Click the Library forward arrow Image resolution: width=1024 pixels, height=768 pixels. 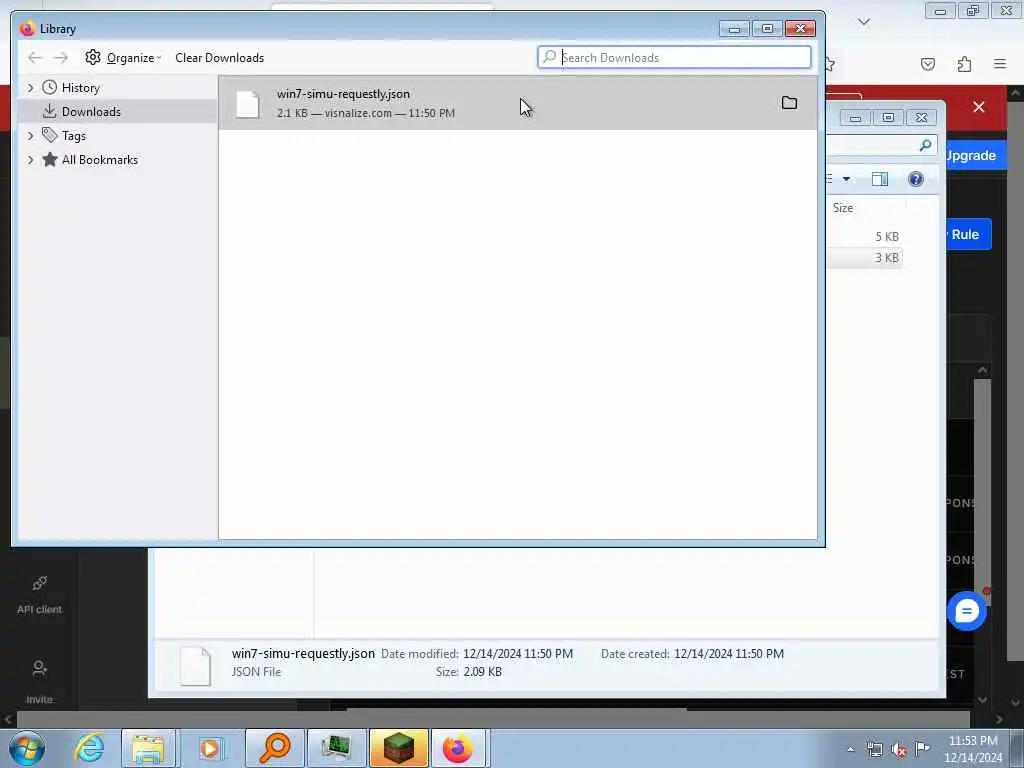pos(61,57)
